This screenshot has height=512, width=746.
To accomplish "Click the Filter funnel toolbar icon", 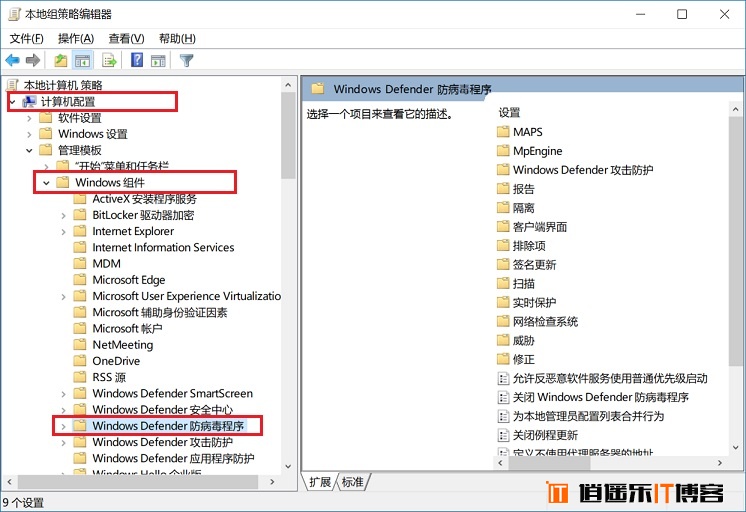I will (x=186, y=60).
